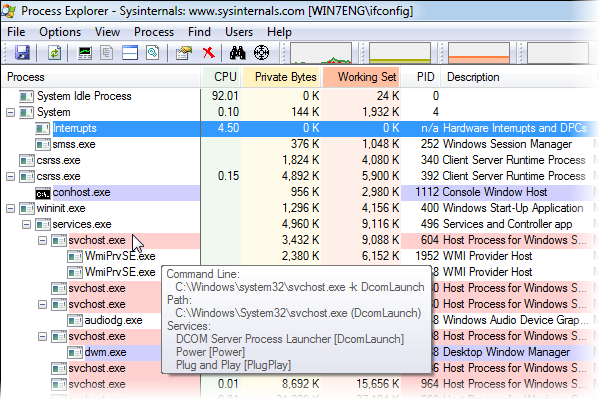This screenshot has width=600, height=400.
Task: Click the red X Kill Process icon
Action: pyautogui.click(x=209, y=52)
